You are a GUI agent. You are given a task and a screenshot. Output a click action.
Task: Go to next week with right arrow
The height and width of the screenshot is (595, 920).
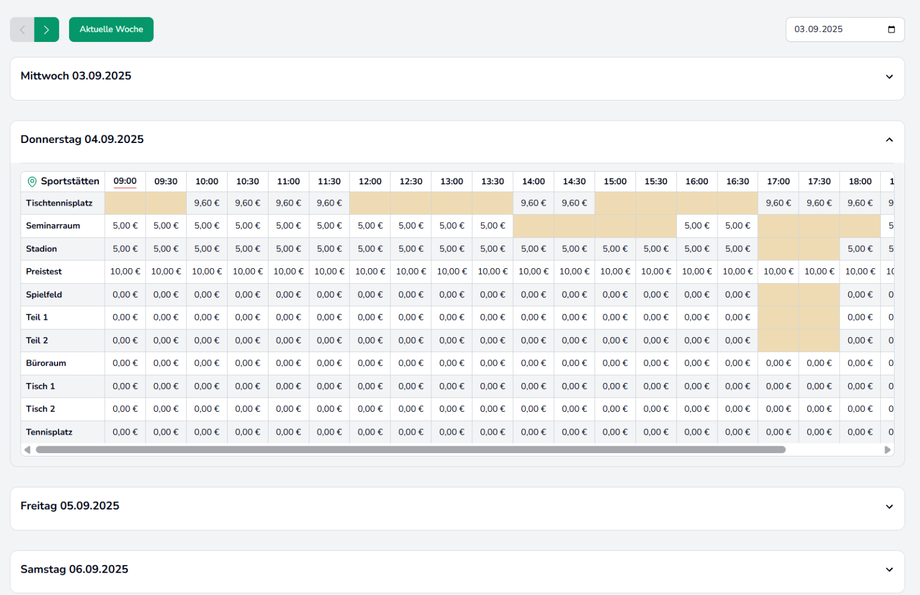(46, 30)
